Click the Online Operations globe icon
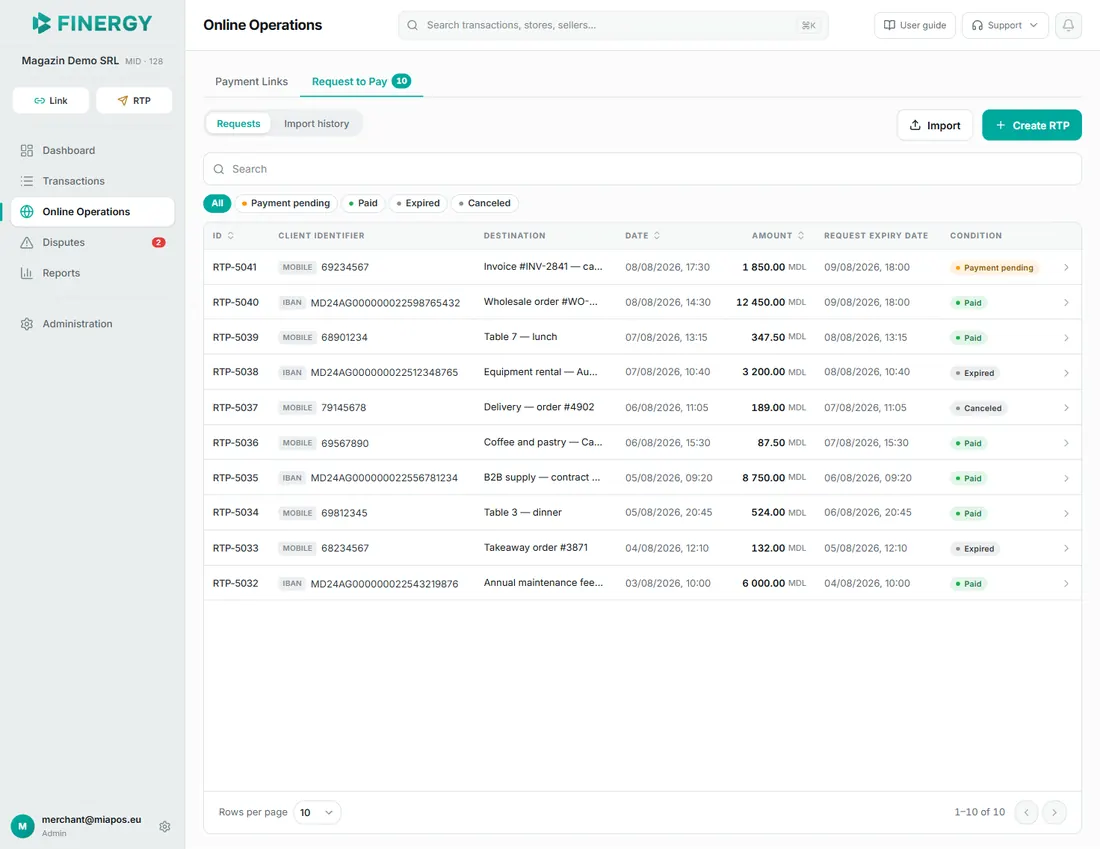Screen dimensions: 1100x849 [27, 212]
